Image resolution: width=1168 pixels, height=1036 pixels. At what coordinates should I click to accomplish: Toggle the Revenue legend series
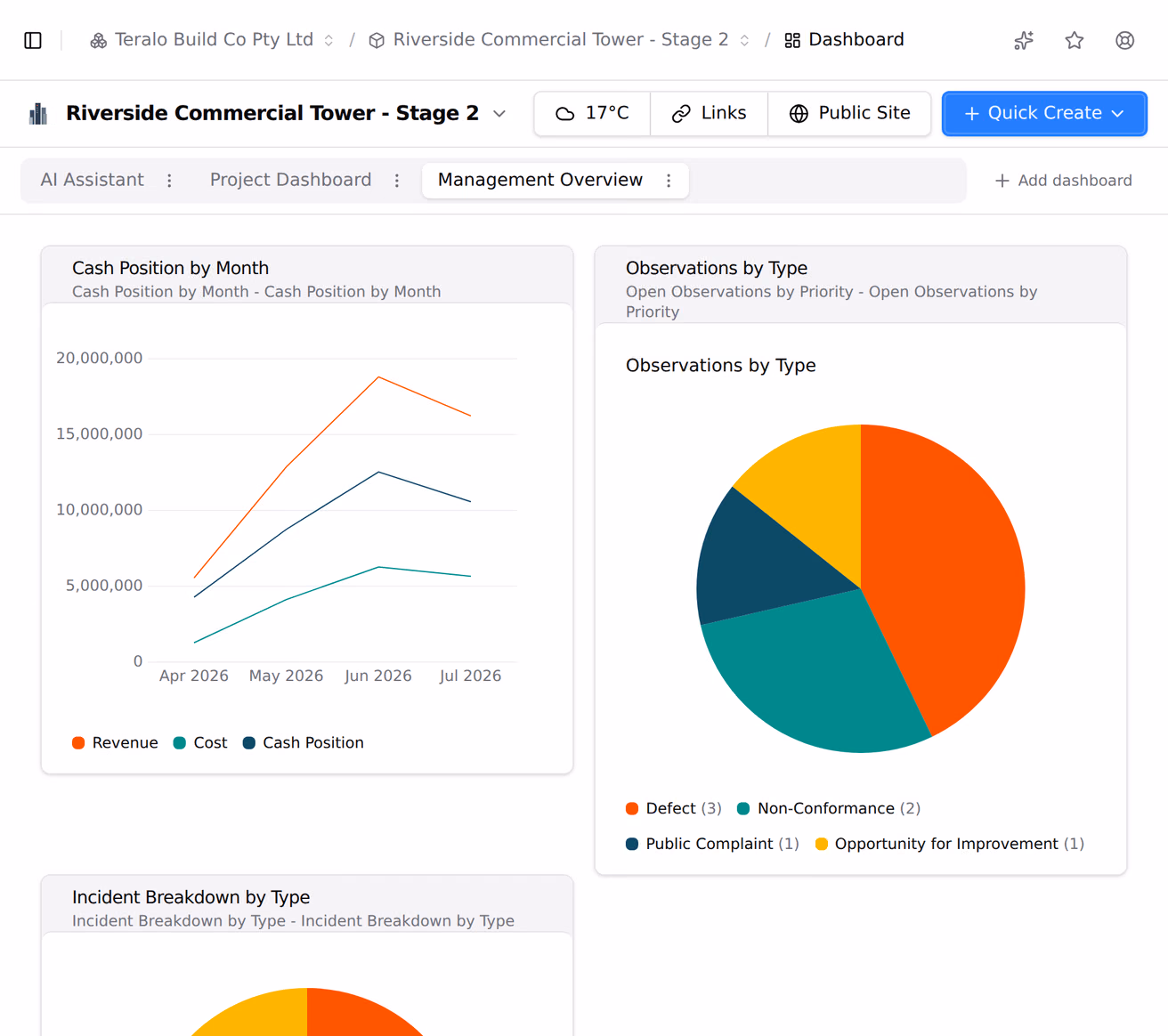click(115, 742)
